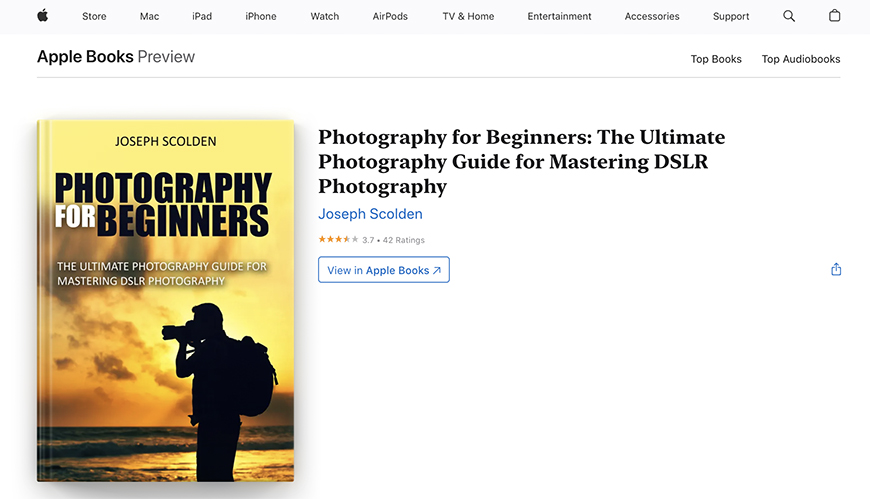Open the AirPods menu

(390, 17)
